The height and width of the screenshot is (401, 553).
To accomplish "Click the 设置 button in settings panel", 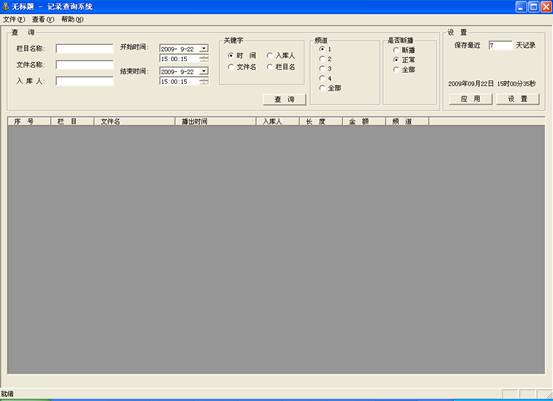I will pos(518,99).
